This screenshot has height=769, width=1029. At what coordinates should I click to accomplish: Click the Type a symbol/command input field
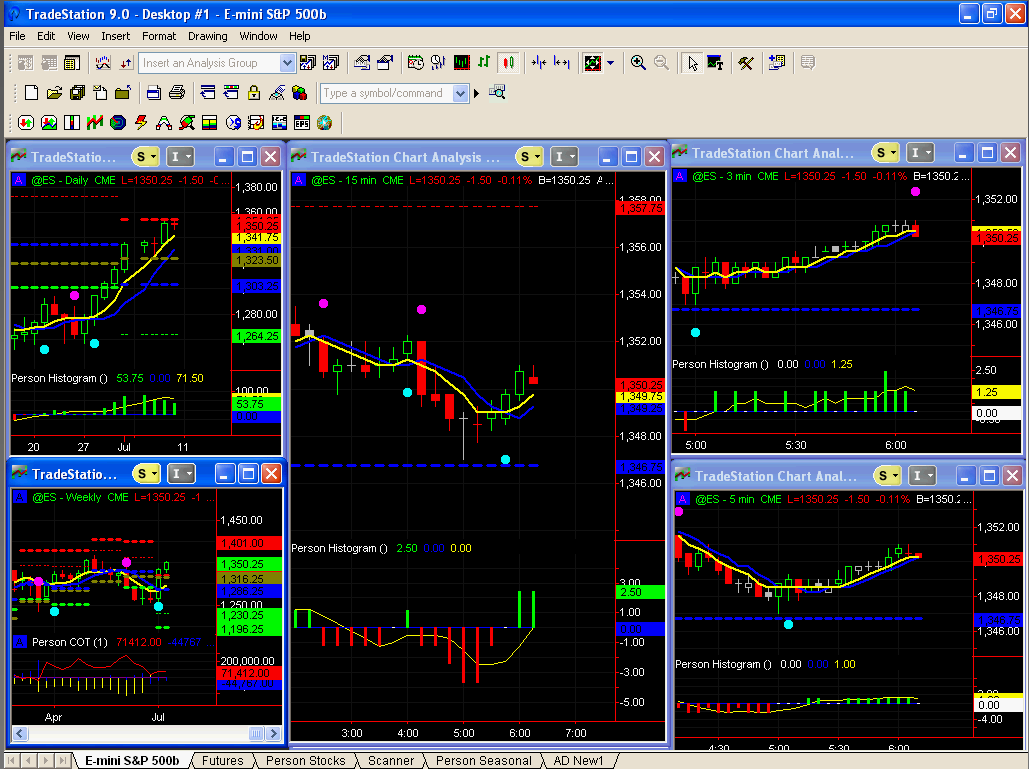pos(387,93)
